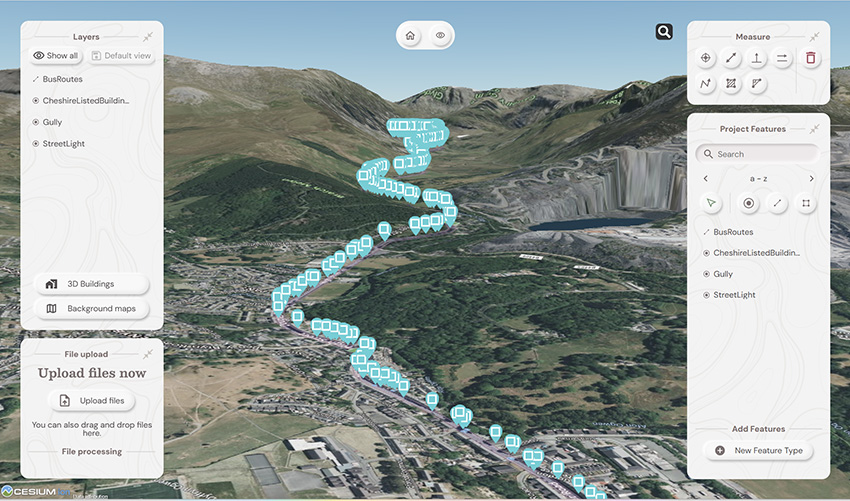The height and width of the screenshot is (501, 850).
Task: Collapse the Layers panel
Action: 147,37
